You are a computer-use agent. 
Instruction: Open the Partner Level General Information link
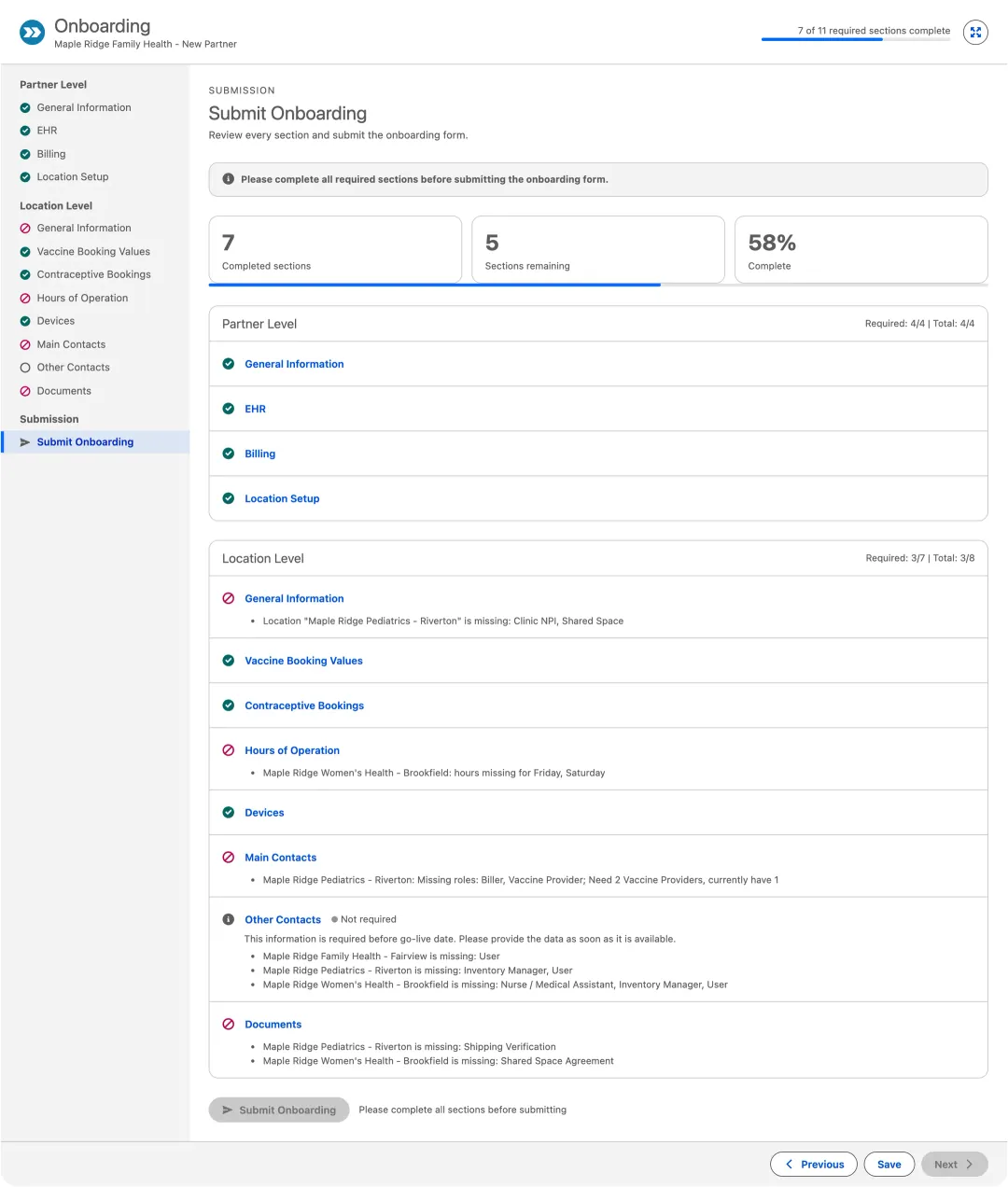click(x=294, y=364)
